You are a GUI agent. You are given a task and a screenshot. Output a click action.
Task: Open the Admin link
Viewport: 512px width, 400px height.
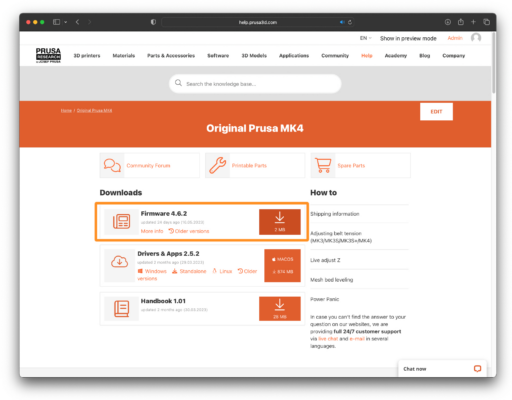pos(455,38)
